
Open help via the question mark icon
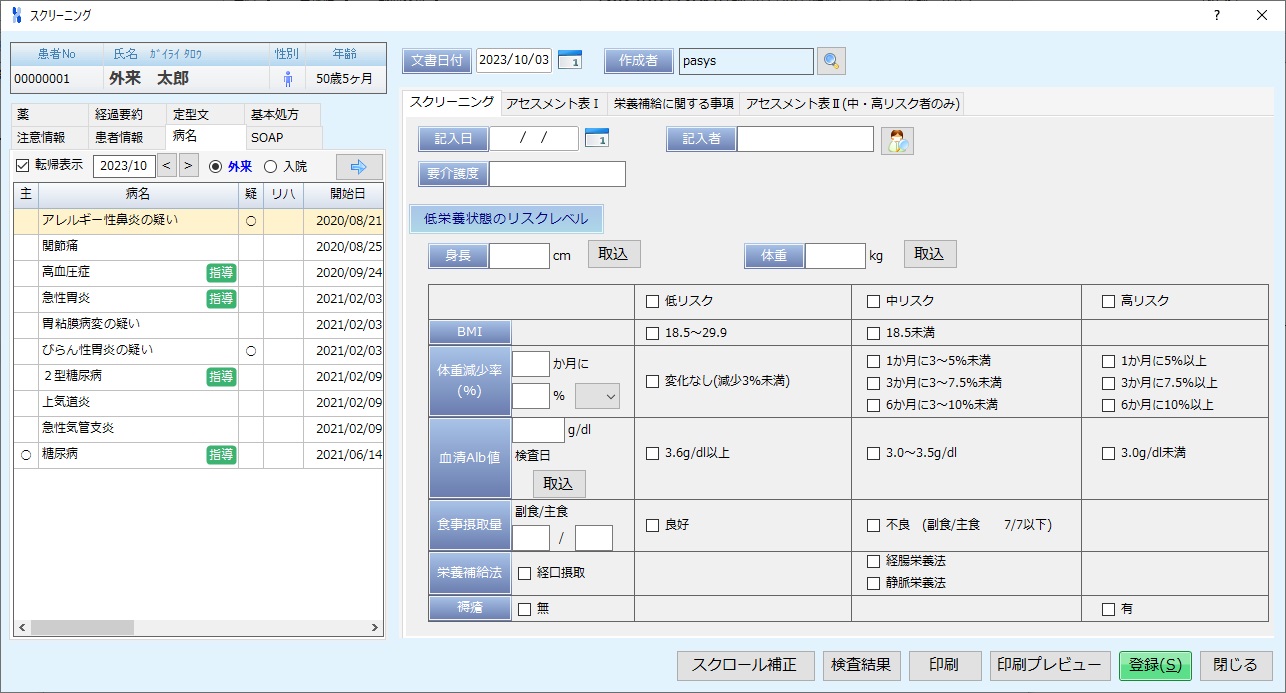coord(1215,15)
